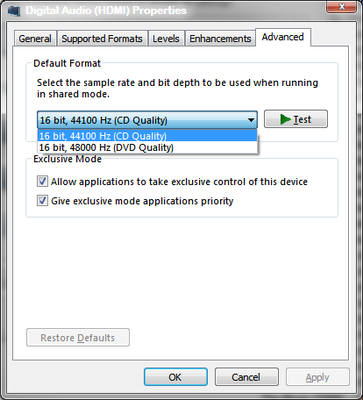Close the Digital Audio Properties window
363x400 pixels.
pos(341,7)
